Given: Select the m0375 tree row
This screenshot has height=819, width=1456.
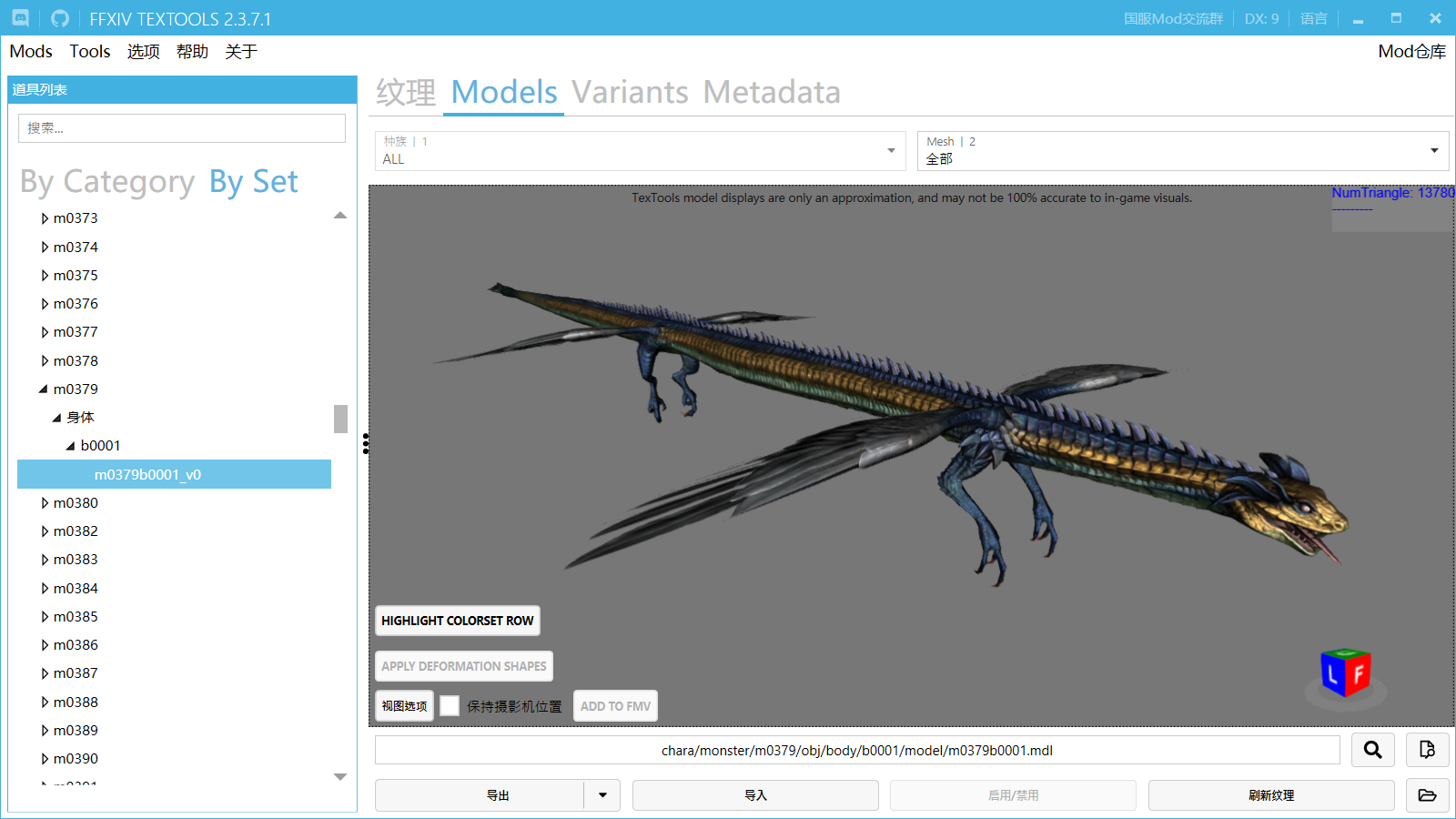Looking at the screenshot, I should (76, 276).
